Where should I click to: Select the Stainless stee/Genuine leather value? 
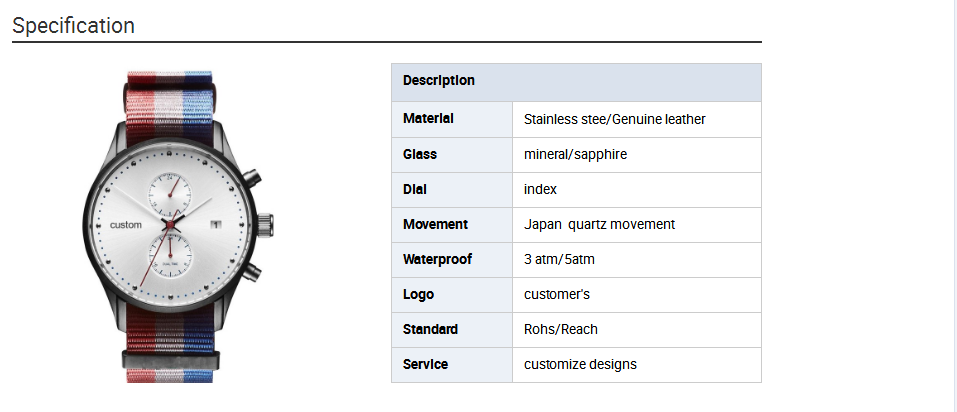coord(615,120)
